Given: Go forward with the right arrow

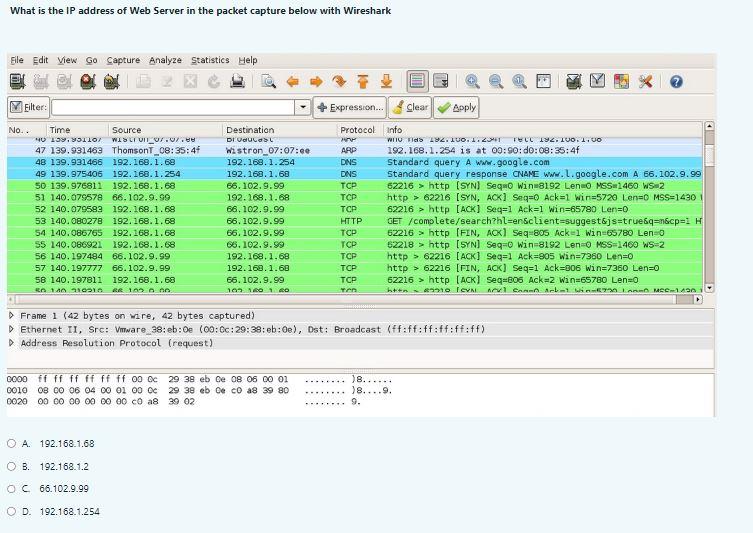Looking at the screenshot, I should pyautogui.click(x=316, y=81).
